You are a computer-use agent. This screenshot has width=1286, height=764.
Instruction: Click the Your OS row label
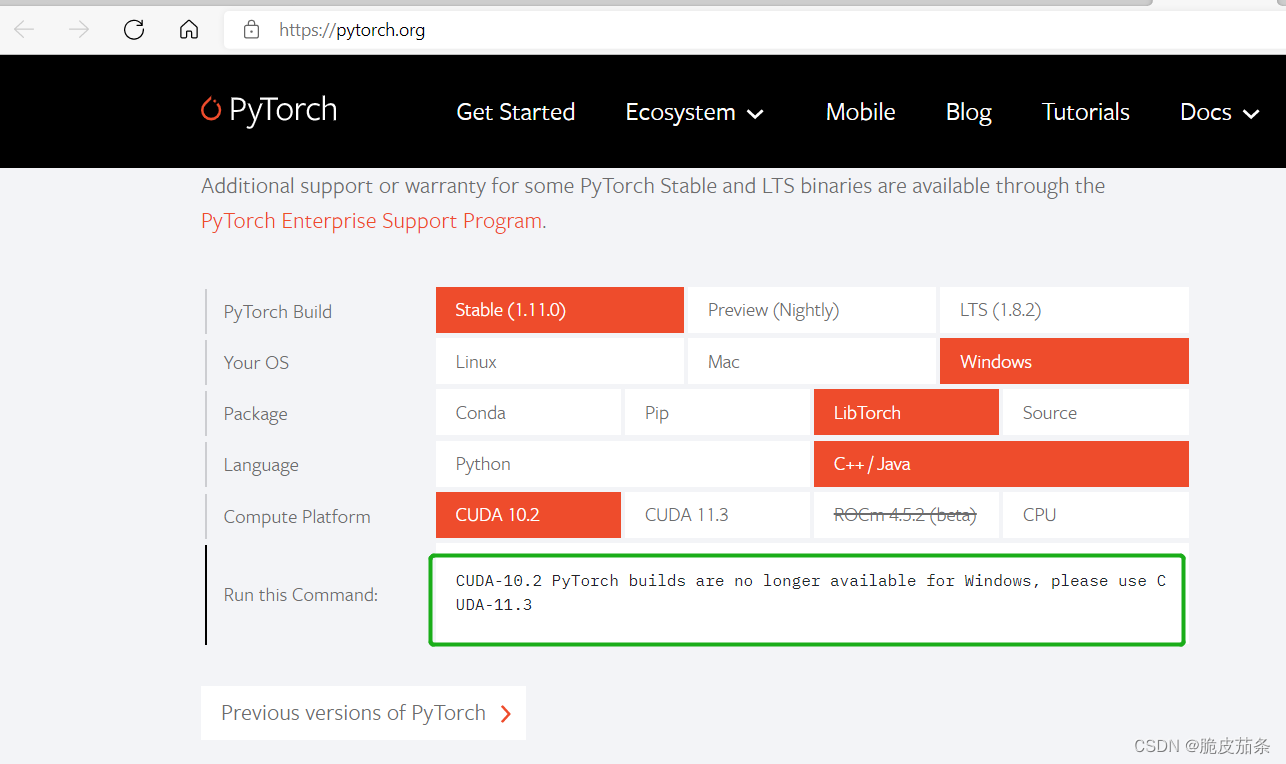point(256,363)
